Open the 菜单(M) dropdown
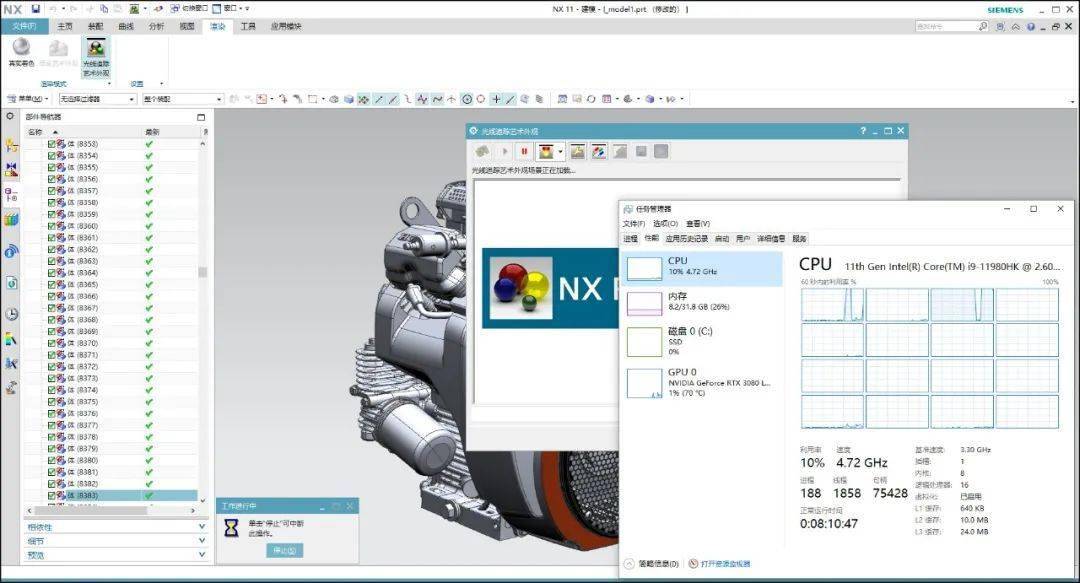Image resolution: width=1080 pixels, height=583 pixels. point(28,99)
